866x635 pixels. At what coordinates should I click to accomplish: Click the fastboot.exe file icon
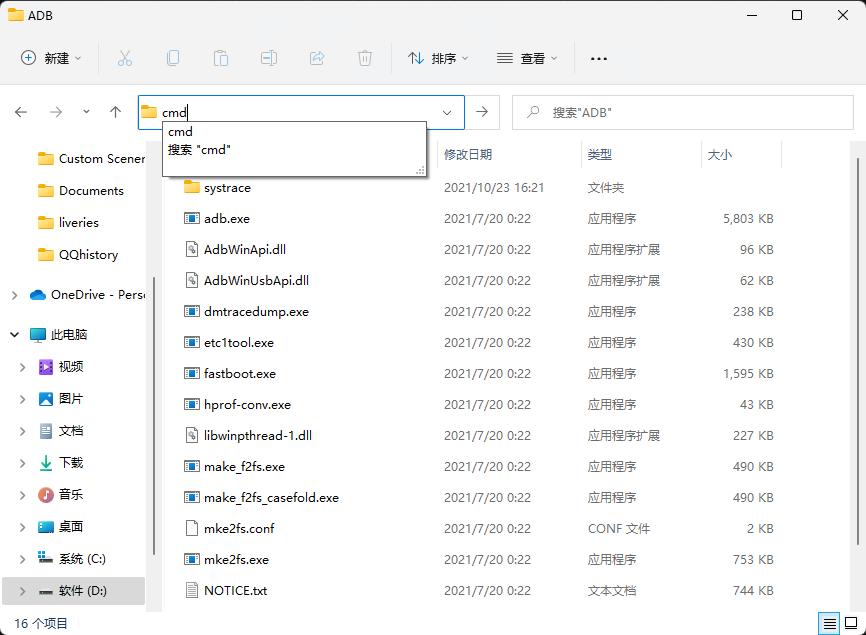point(192,373)
